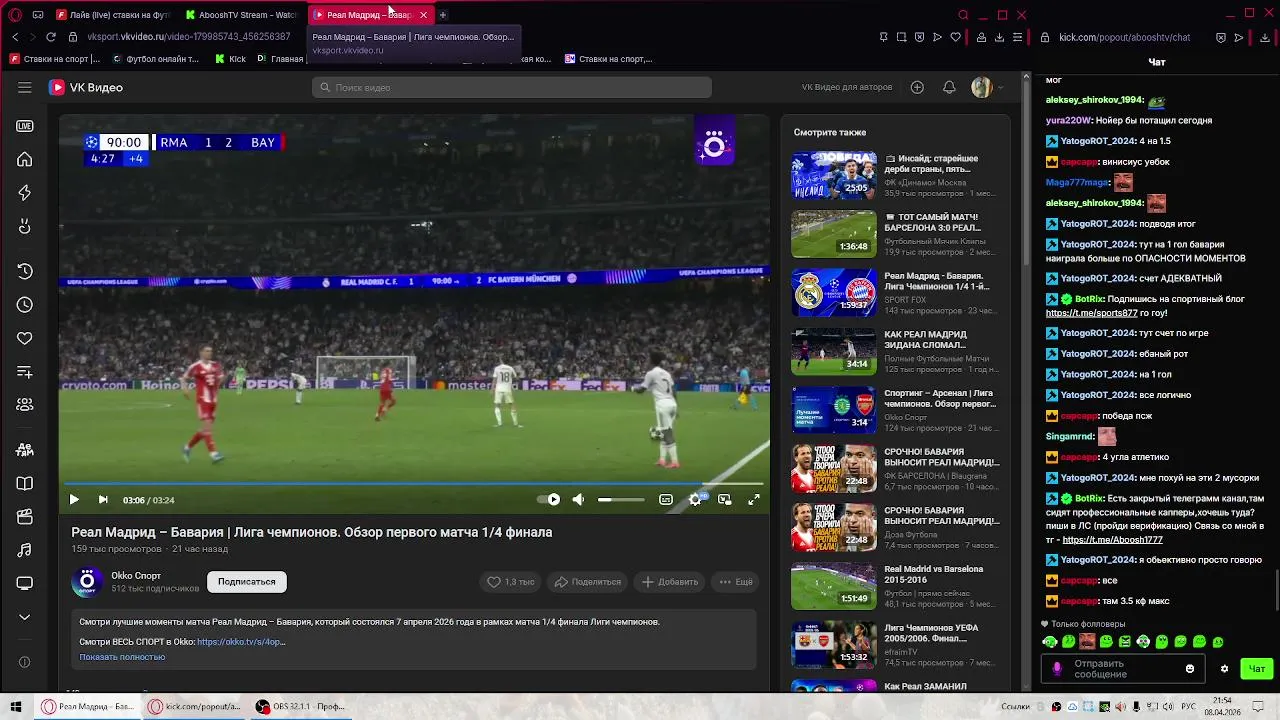Open Real Madrid vs Barselona 2015-2016 video

tap(895, 586)
